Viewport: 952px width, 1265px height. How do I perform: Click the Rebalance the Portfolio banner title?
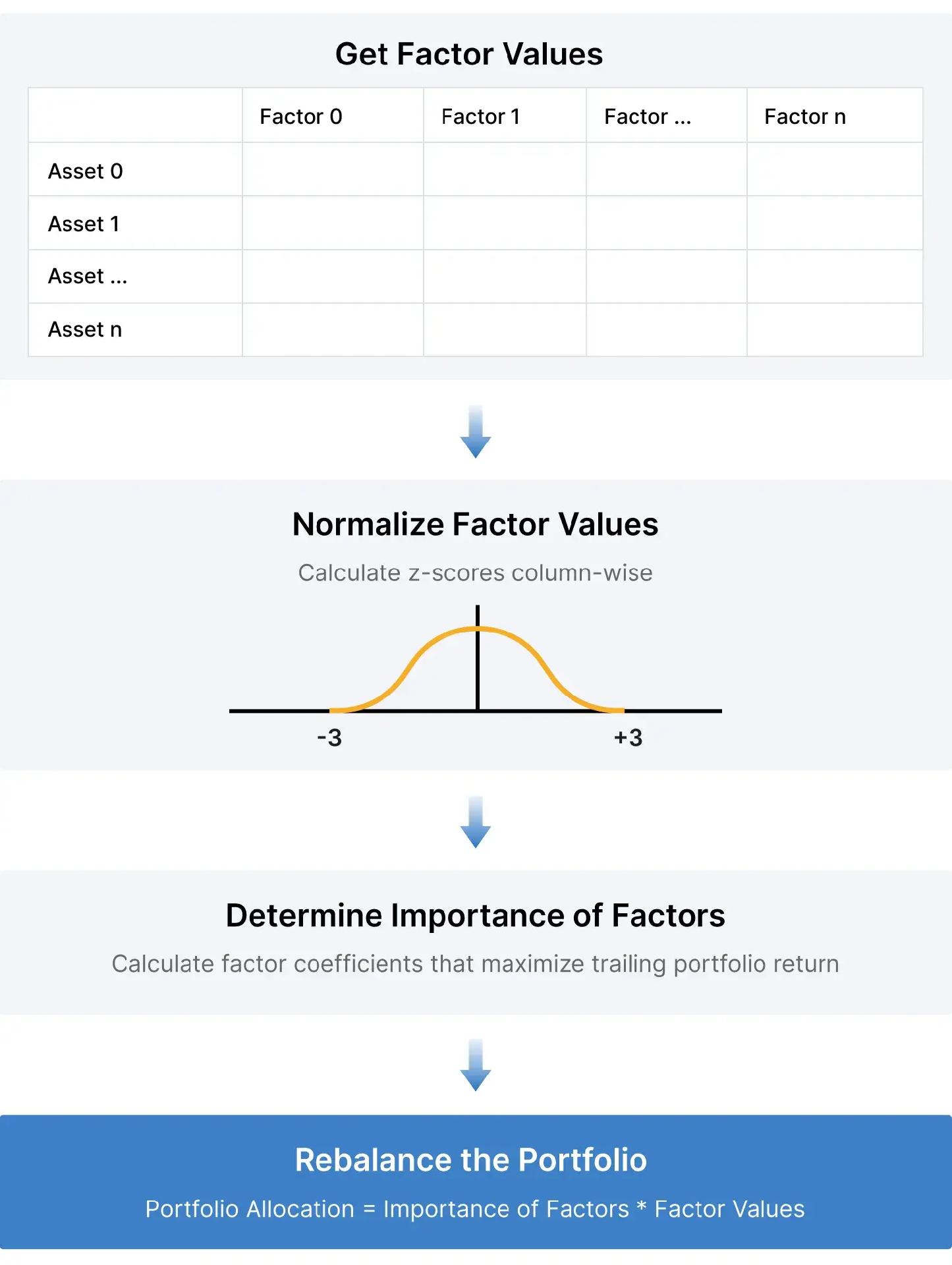pyautogui.click(x=471, y=1160)
